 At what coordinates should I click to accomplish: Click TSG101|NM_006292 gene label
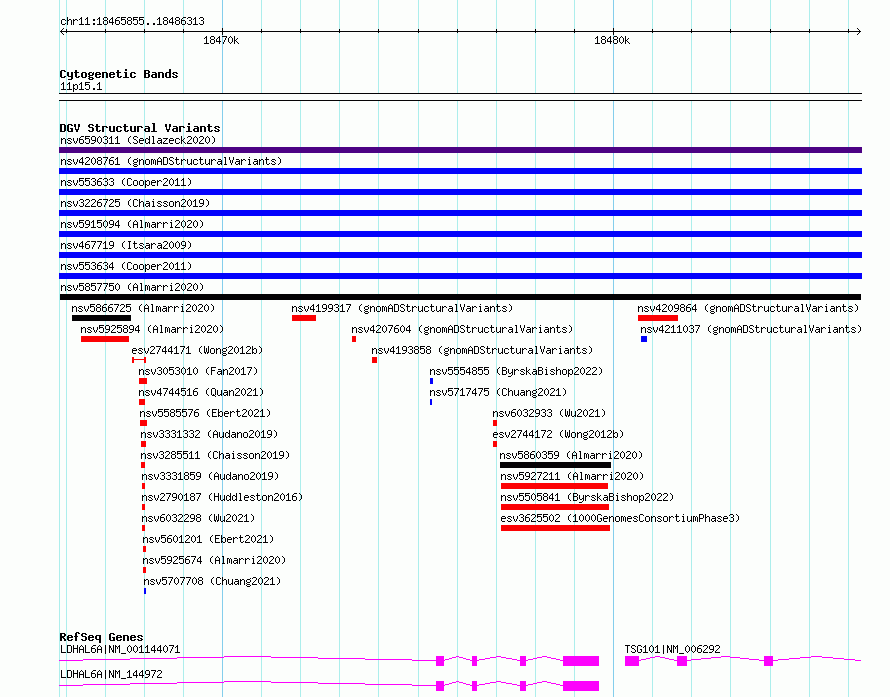(x=673, y=649)
